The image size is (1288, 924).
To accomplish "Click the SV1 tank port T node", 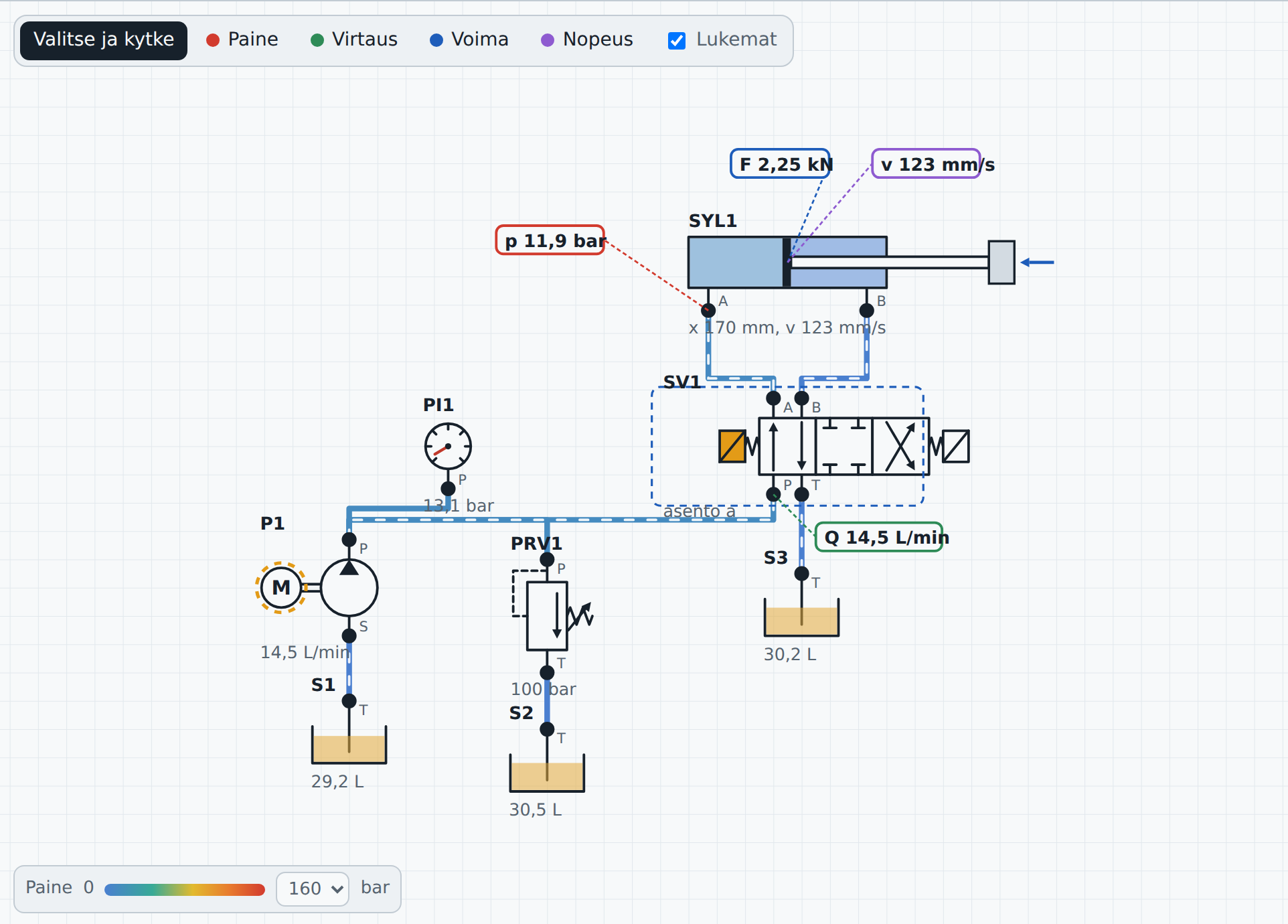I will coord(801,494).
